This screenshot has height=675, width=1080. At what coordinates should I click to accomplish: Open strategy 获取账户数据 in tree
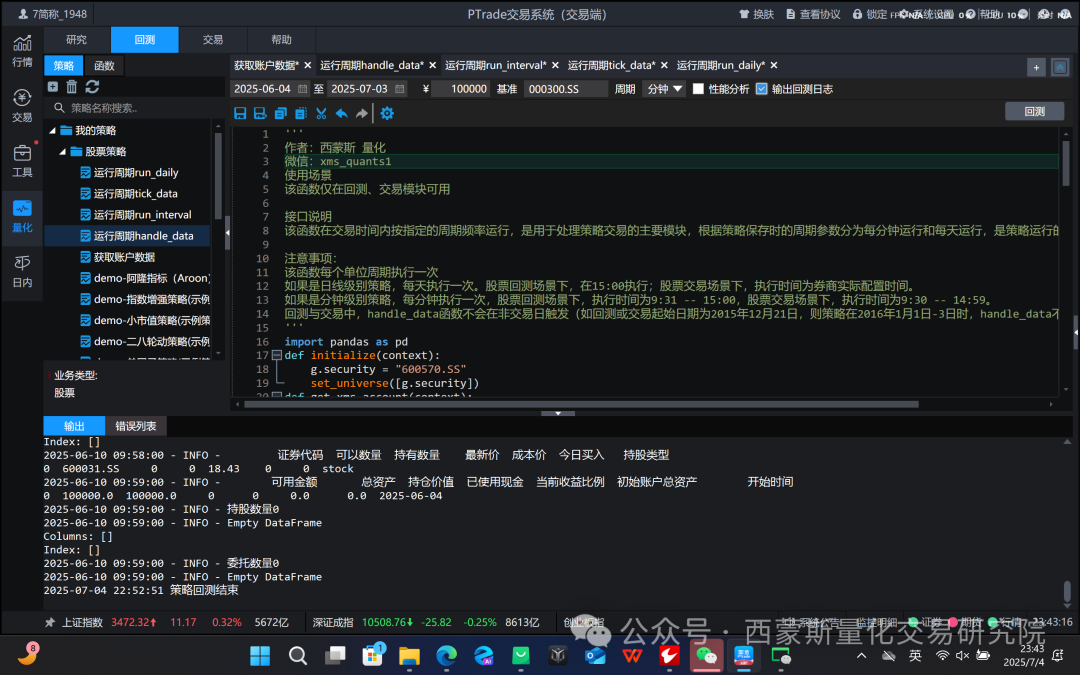(x=124, y=257)
